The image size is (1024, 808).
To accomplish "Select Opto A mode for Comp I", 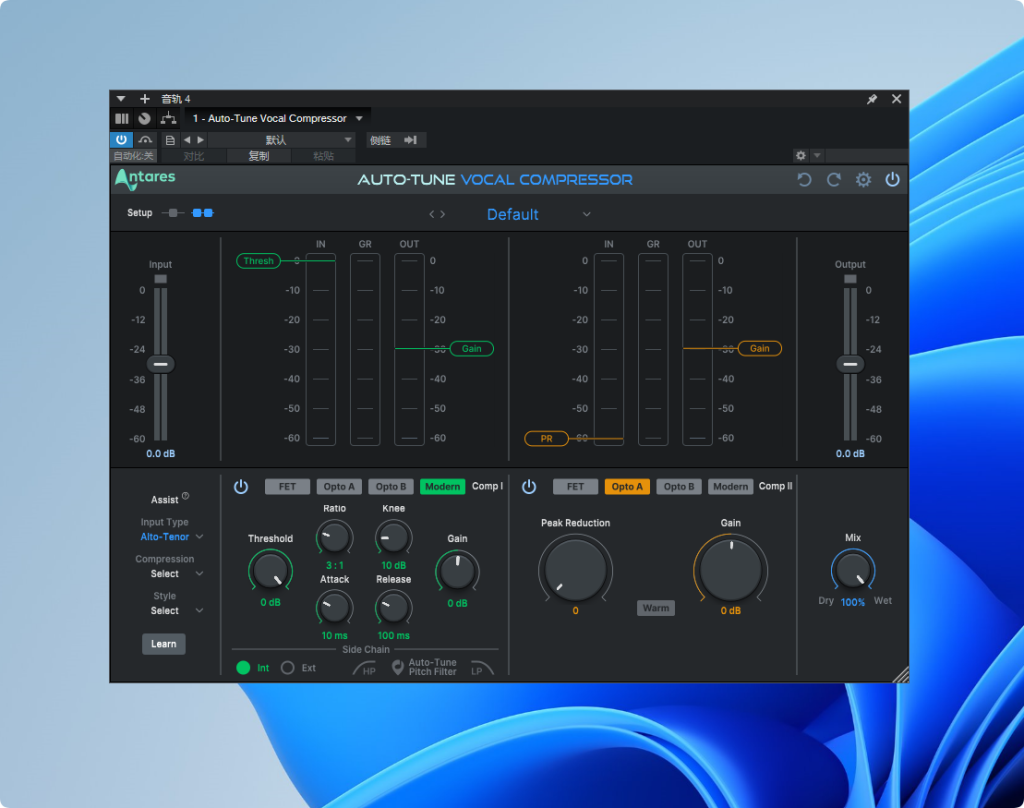I will click(339, 487).
